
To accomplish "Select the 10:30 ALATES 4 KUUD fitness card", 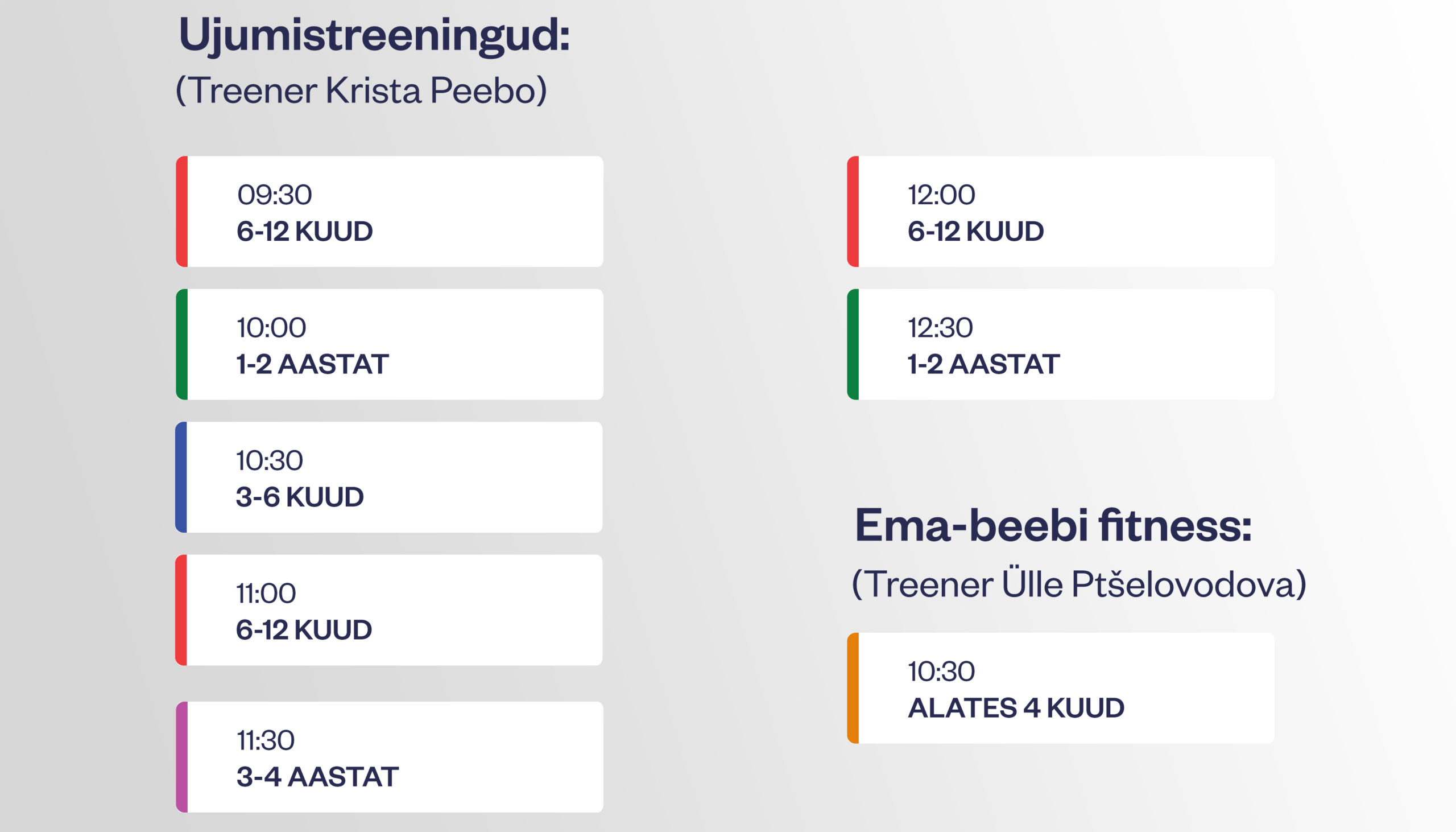I will (x=1061, y=688).
